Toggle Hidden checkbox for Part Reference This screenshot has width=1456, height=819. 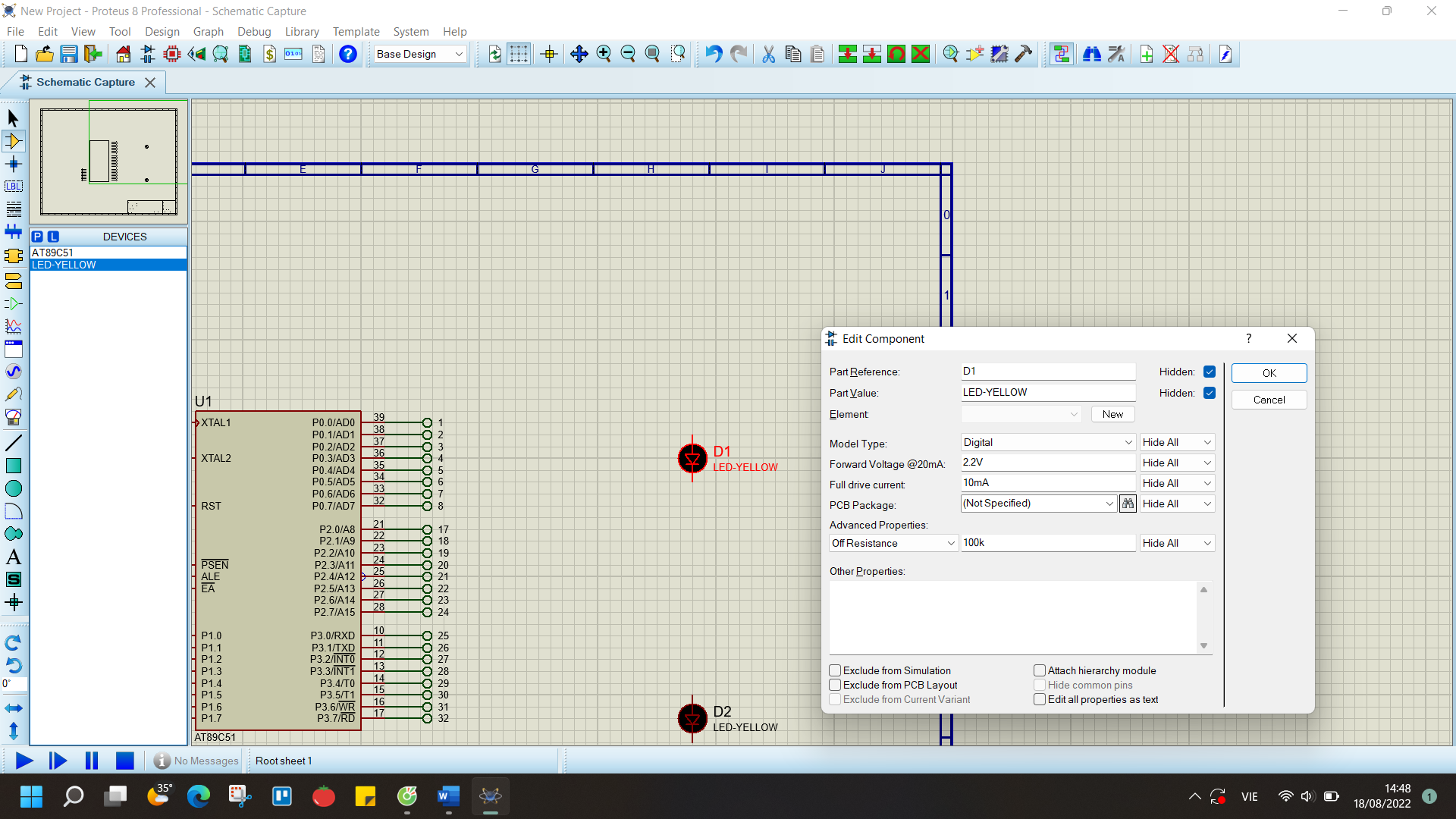(1210, 372)
